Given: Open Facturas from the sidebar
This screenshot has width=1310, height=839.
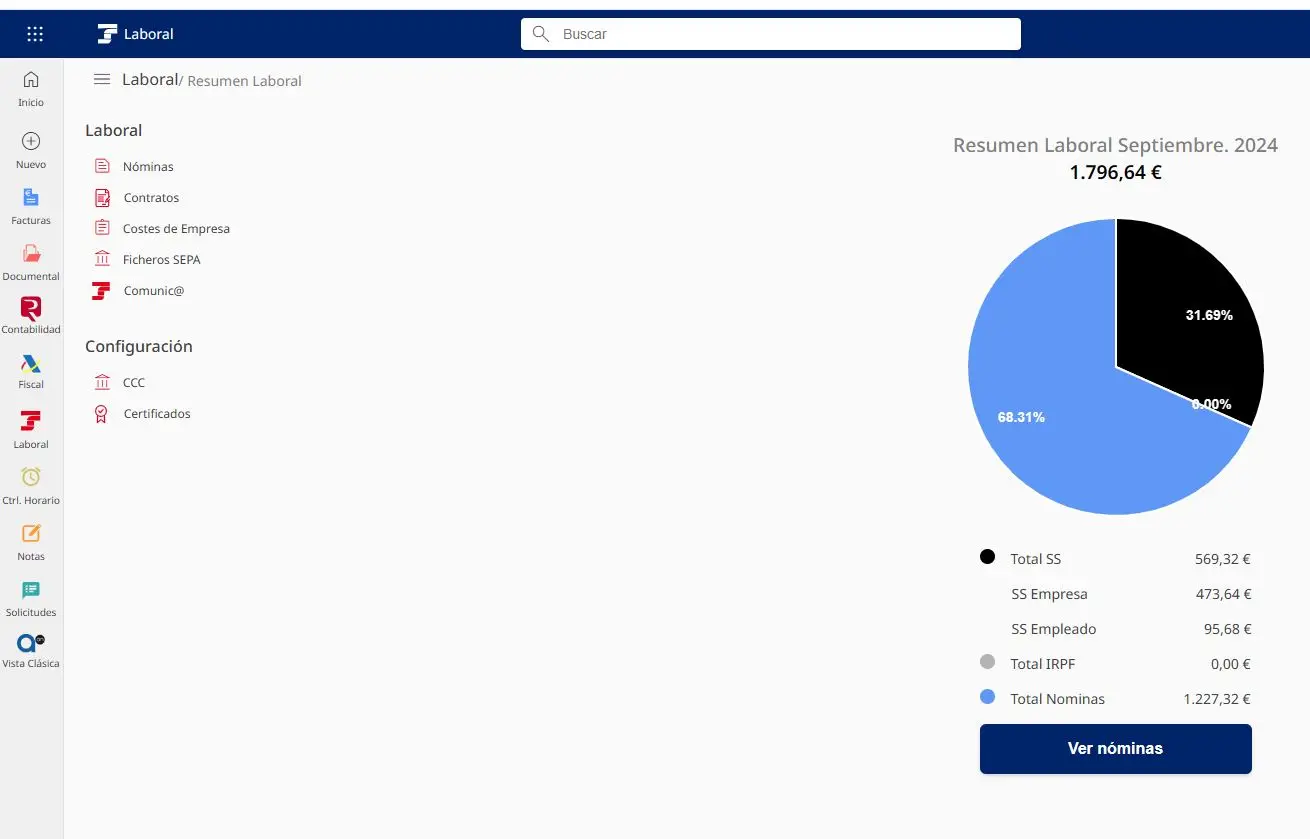Looking at the screenshot, I should [x=31, y=197].
